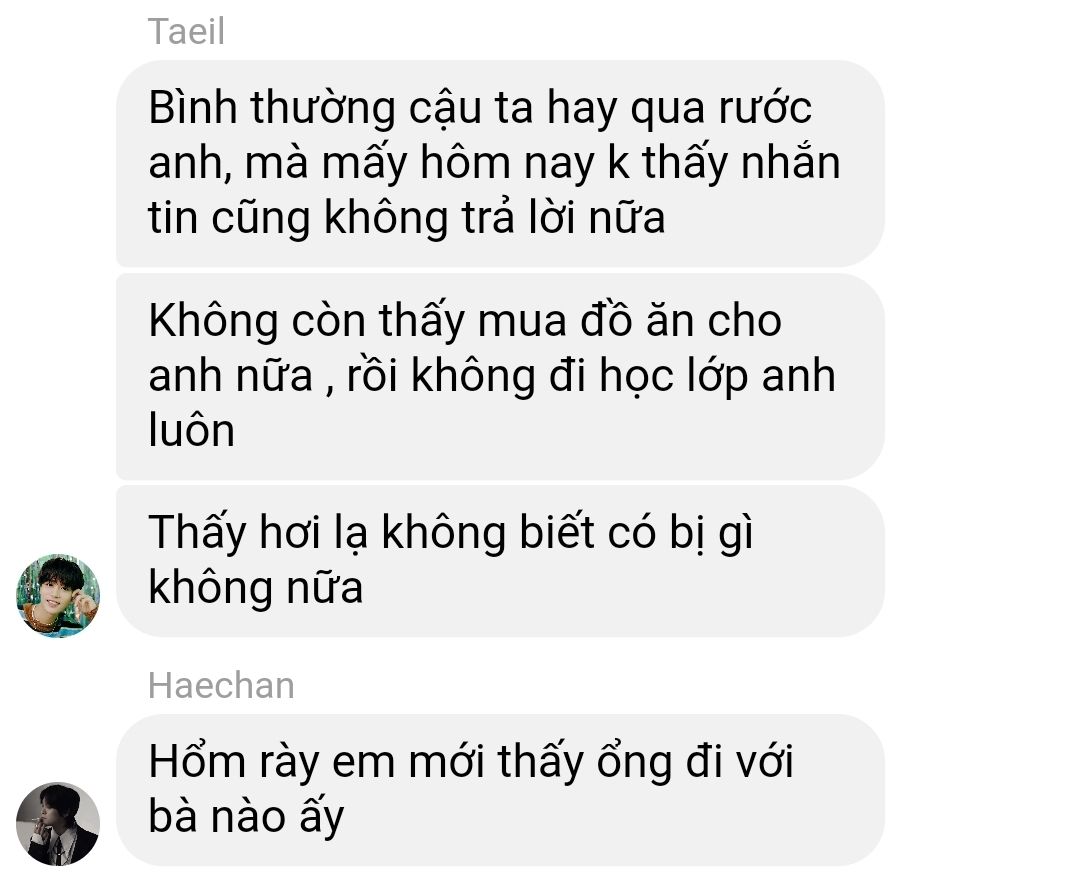Click the word 'Hổm' in Haechan's message
The image size is (1080, 895).
[x=197, y=762]
